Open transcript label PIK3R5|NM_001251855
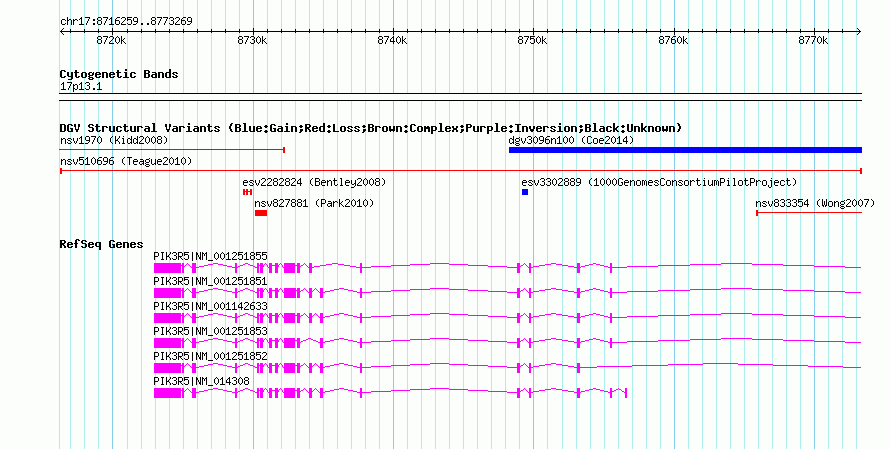 click(x=211, y=257)
